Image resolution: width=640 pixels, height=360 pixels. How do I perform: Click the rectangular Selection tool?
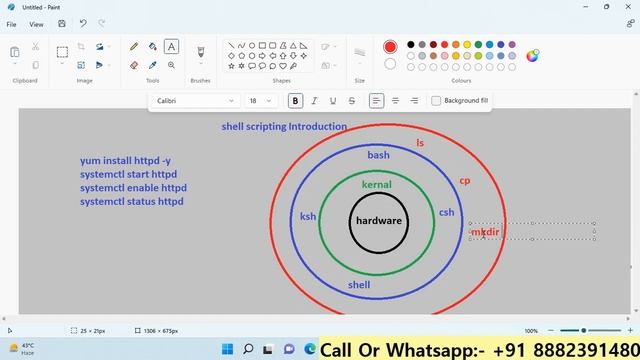tap(62, 52)
